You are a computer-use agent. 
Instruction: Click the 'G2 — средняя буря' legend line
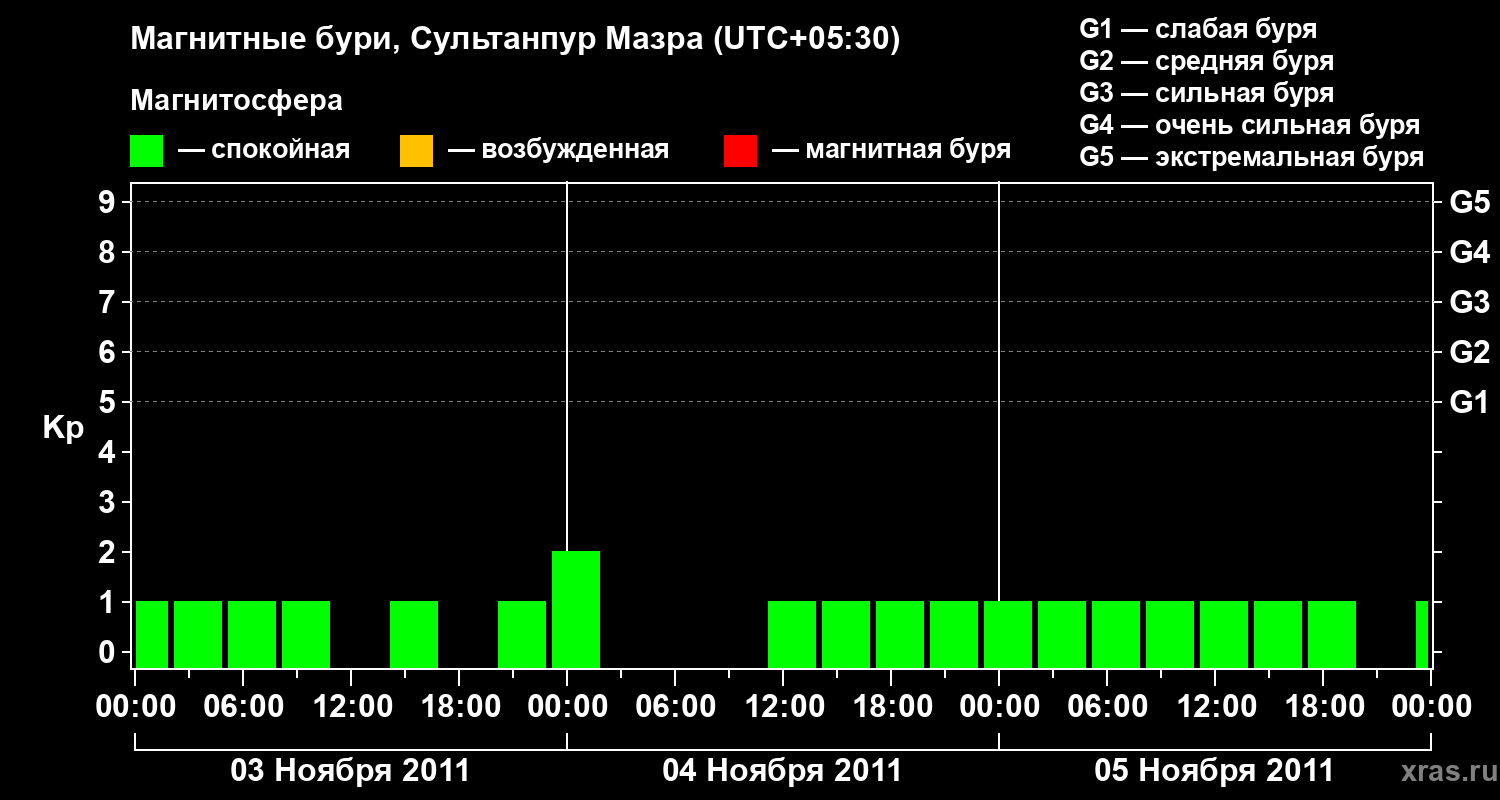pyautogui.click(x=1207, y=61)
